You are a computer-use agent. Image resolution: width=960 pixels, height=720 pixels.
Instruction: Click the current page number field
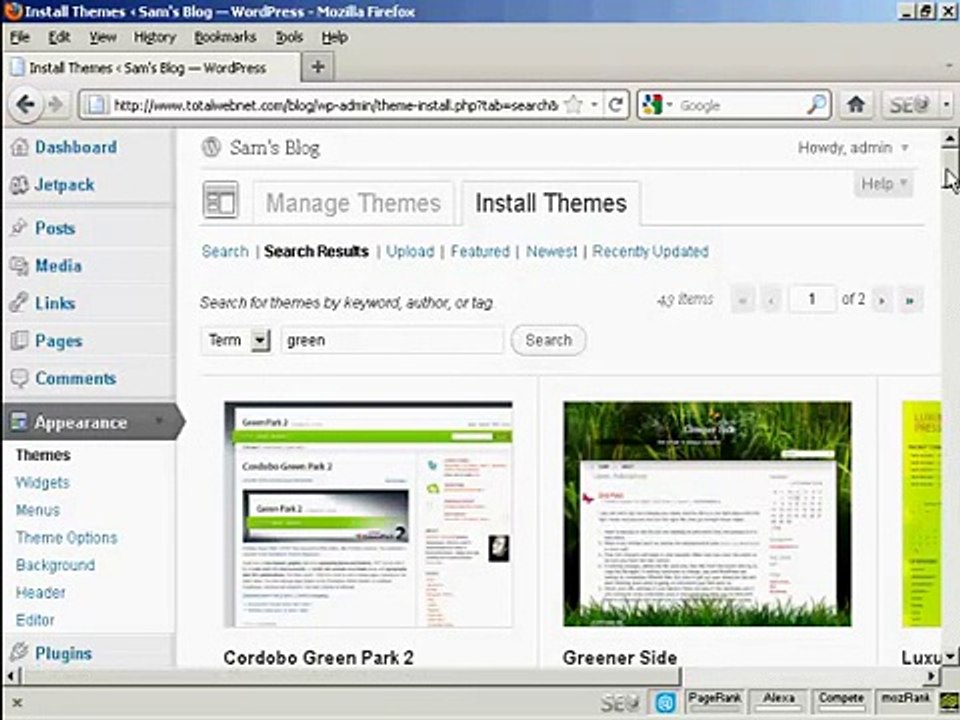812,299
